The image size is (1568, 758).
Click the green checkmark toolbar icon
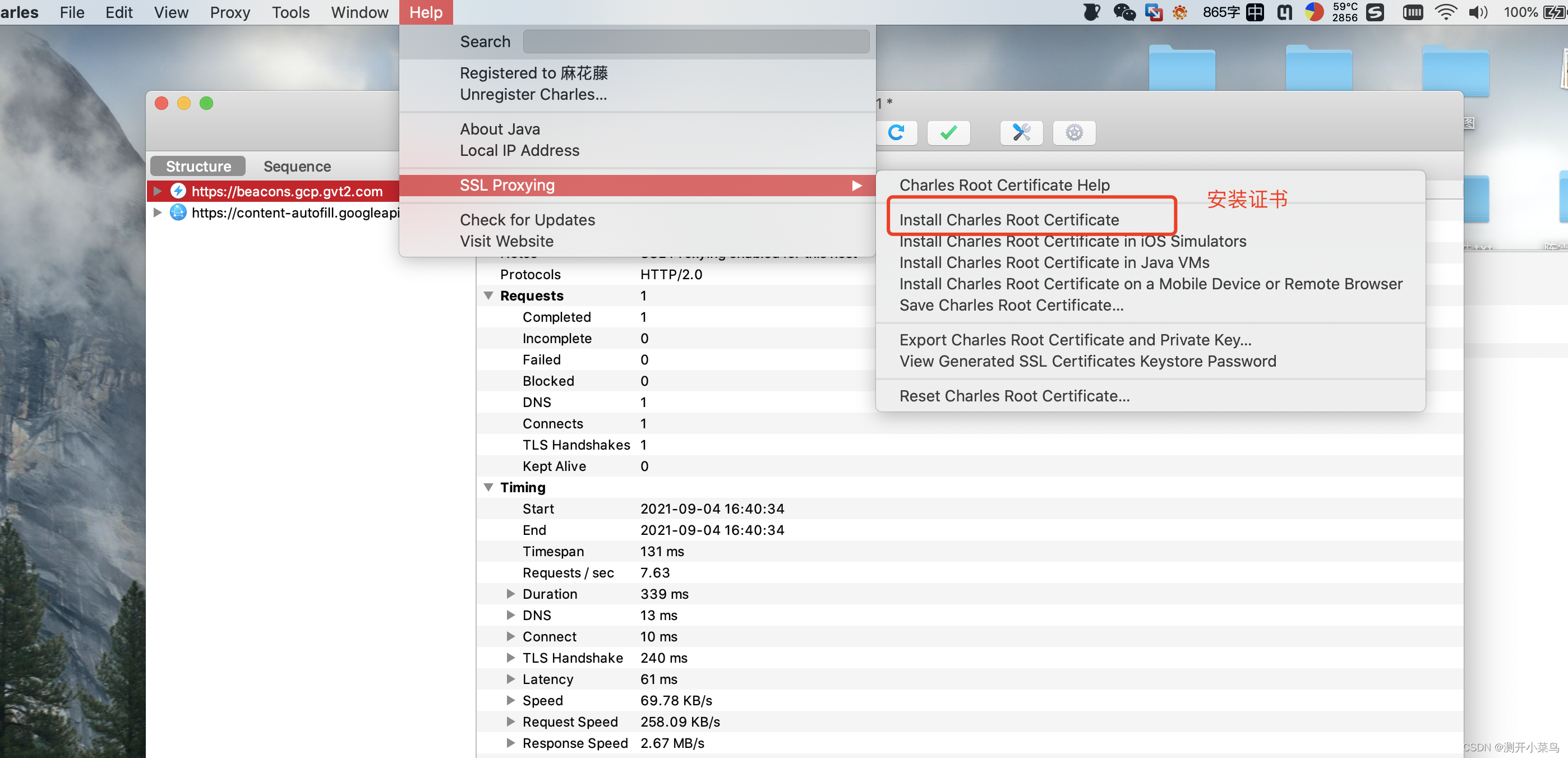click(948, 133)
